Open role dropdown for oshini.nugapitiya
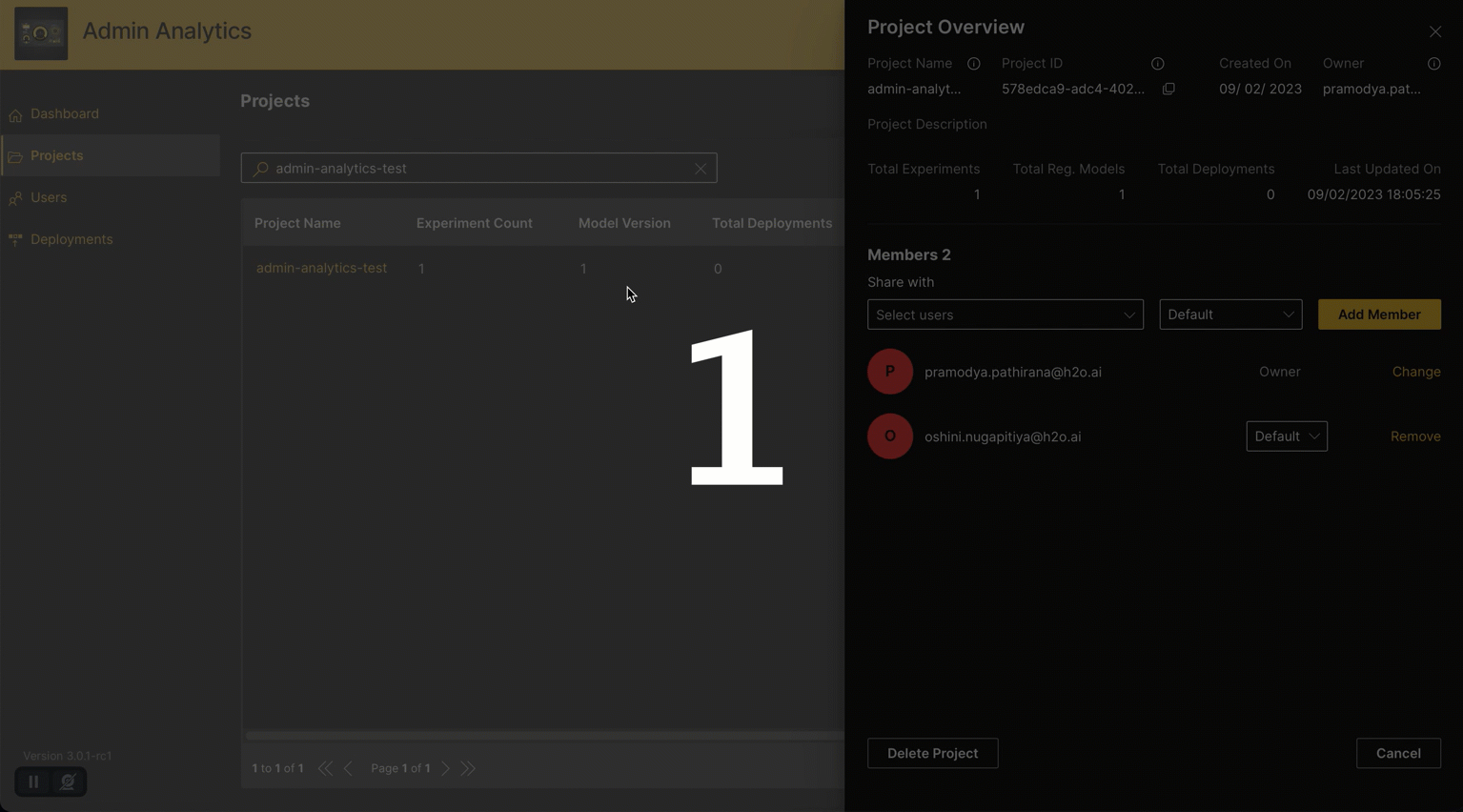Image resolution: width=1463 pixels, height=812 pixels. pos(1286,436)
